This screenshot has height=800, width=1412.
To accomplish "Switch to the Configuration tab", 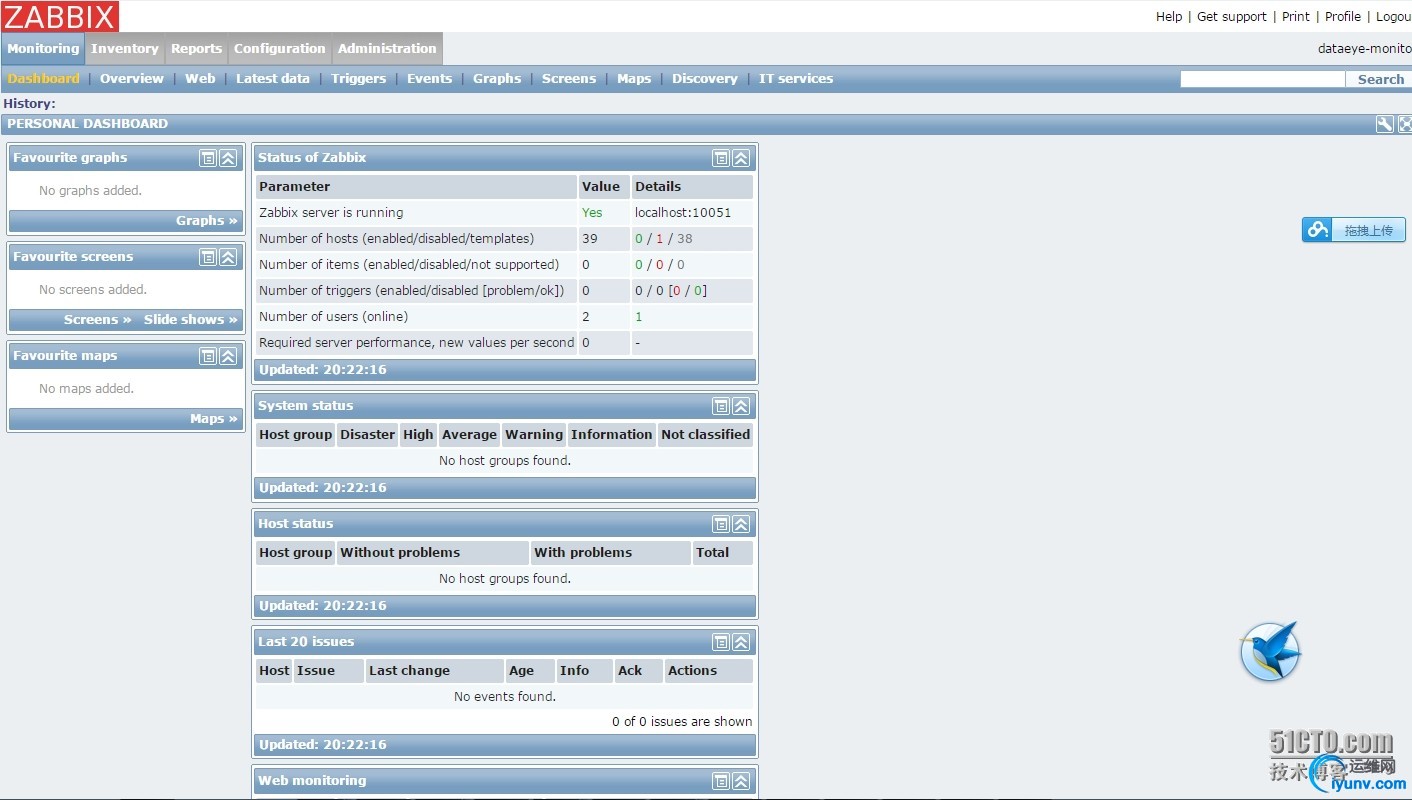I will coord(280,49).
